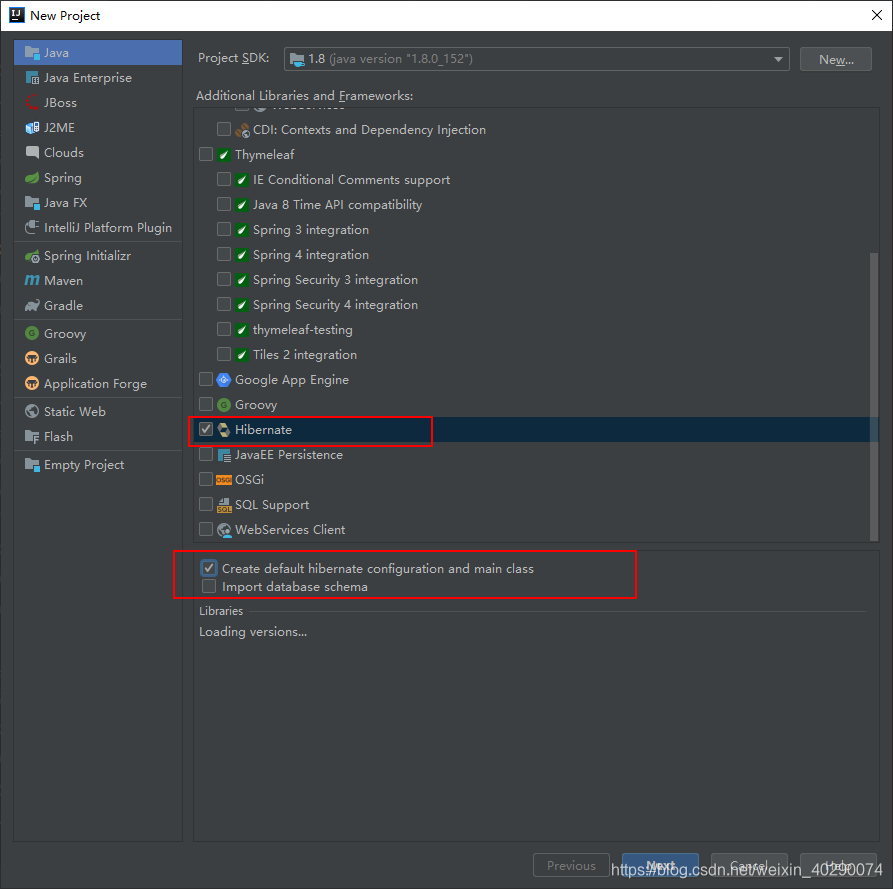Click the Help button
The image size is (893, 889).
[x=838, y=865]
